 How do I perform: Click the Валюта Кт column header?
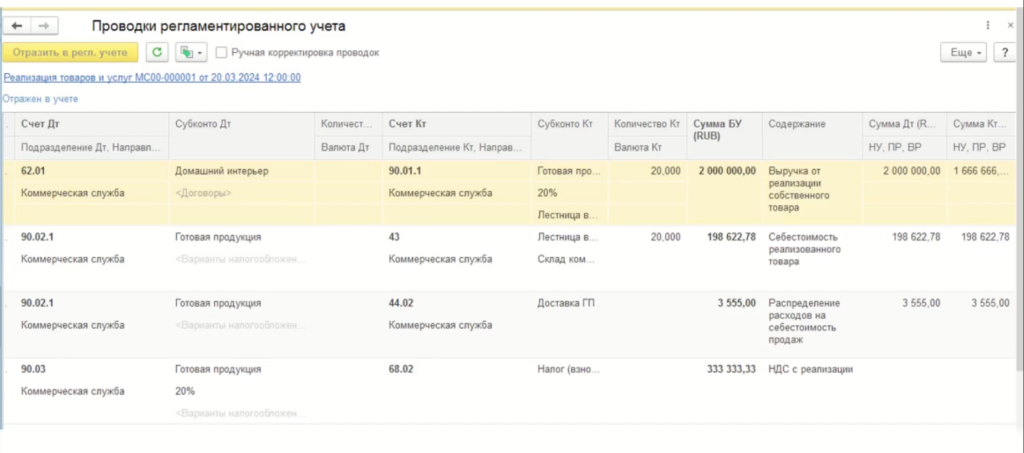tap(648, 148)
